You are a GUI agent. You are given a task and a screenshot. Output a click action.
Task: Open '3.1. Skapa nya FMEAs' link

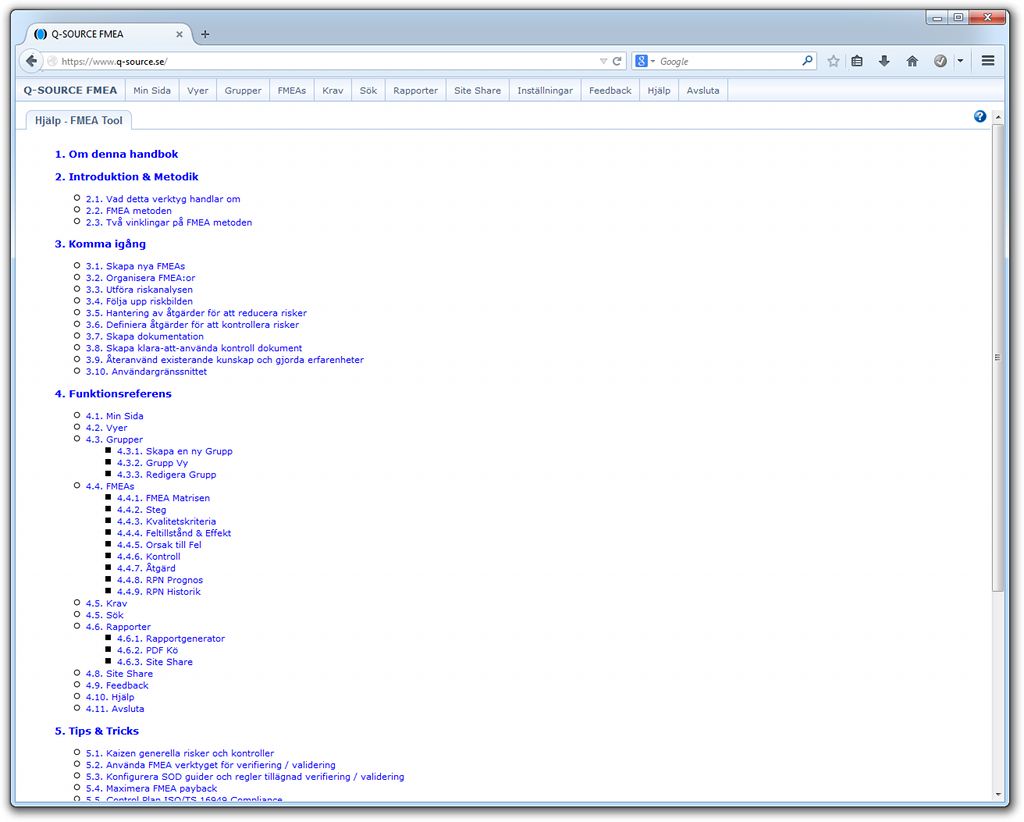[x=135, y=266]
